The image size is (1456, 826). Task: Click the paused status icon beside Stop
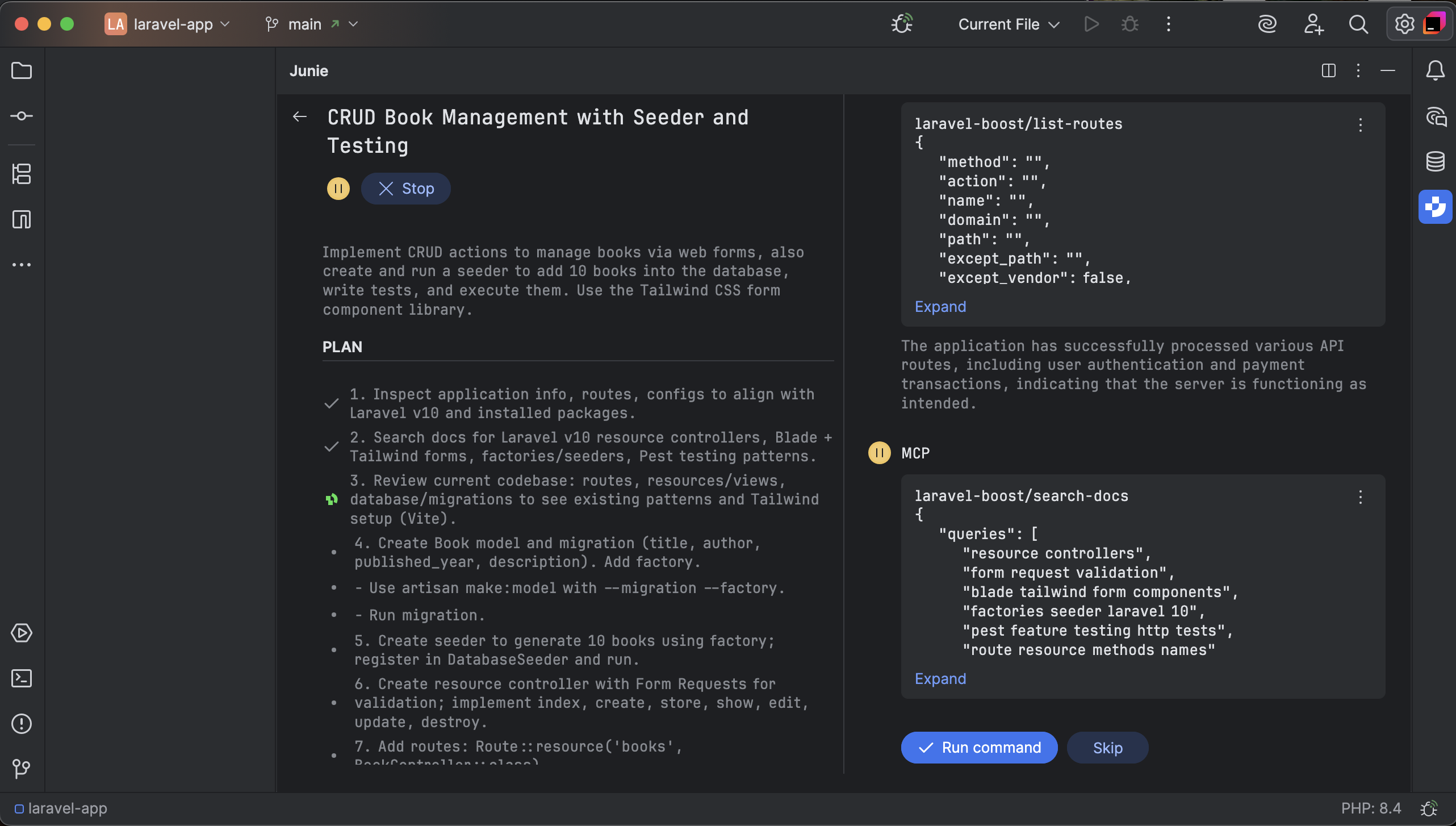338,189
